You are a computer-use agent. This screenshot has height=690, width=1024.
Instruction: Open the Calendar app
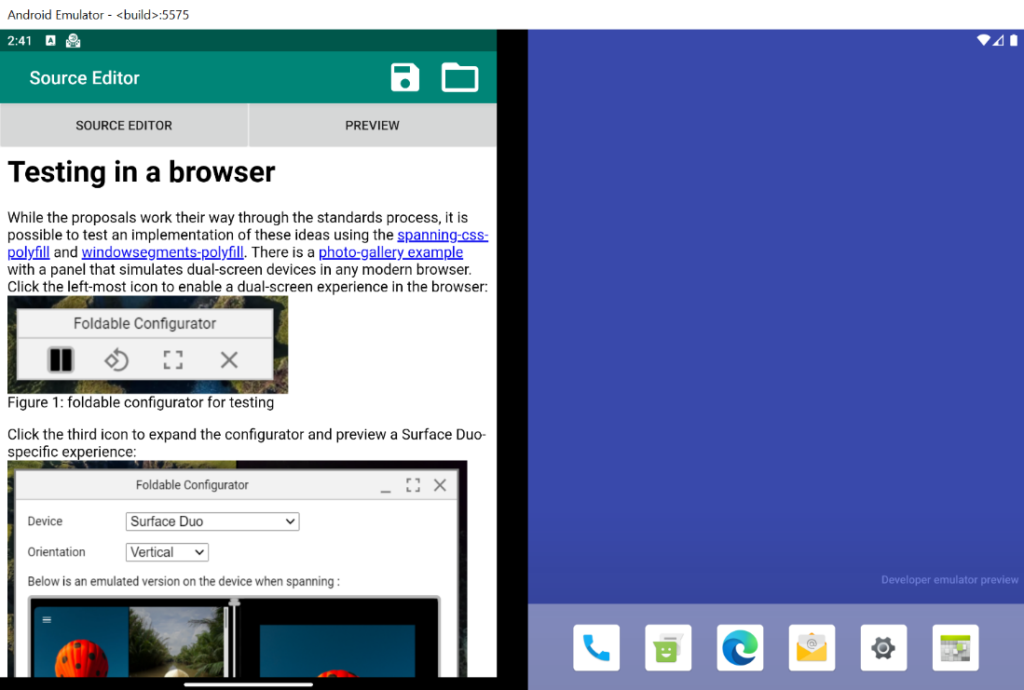[955, 647]
